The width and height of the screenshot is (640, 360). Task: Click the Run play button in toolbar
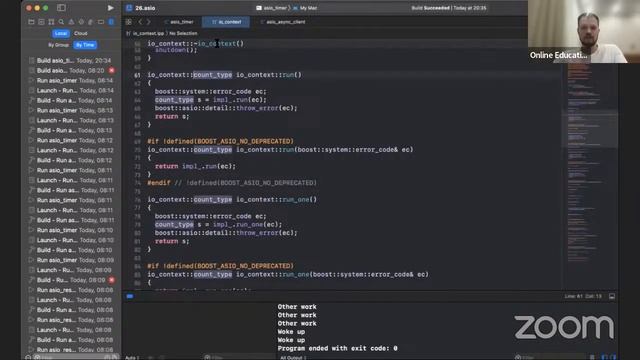(x=110, y=8)
